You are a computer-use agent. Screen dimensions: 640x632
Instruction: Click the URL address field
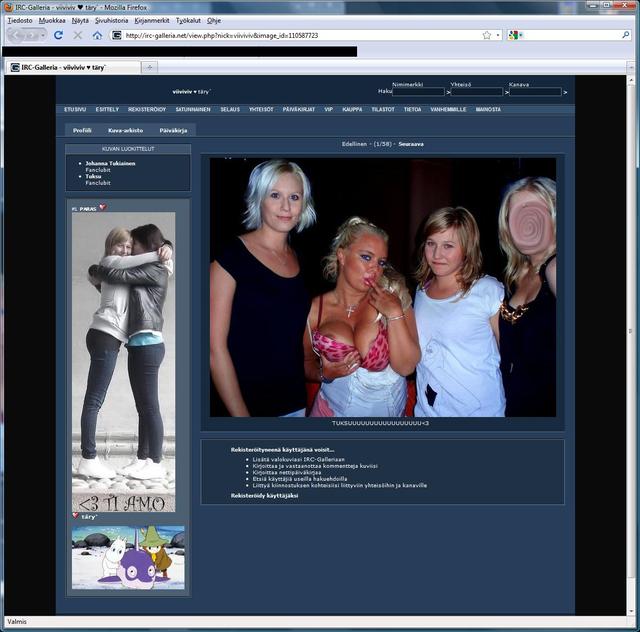pos(302,36)
